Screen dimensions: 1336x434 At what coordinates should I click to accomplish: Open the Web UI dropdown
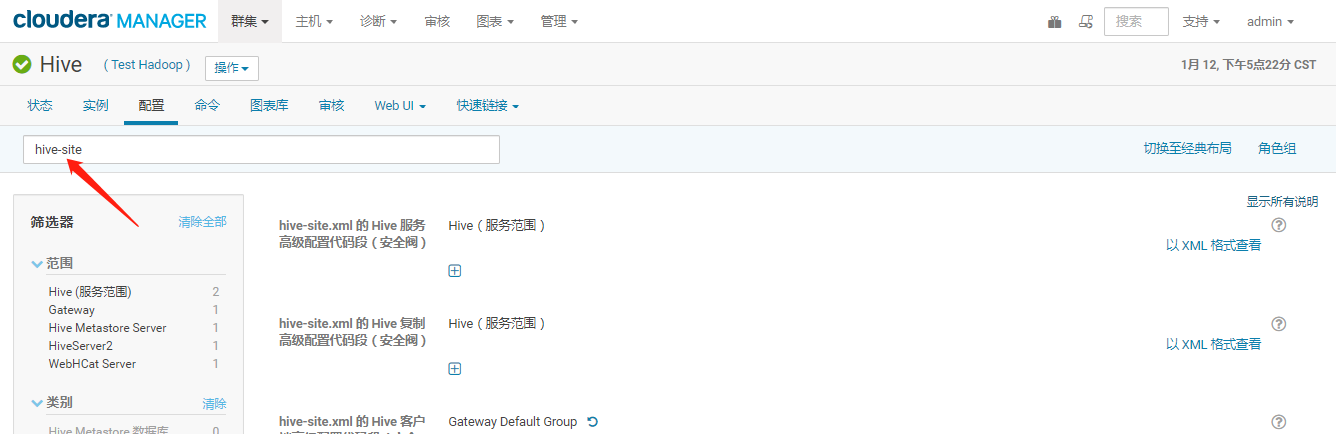(x=400, y=106)
